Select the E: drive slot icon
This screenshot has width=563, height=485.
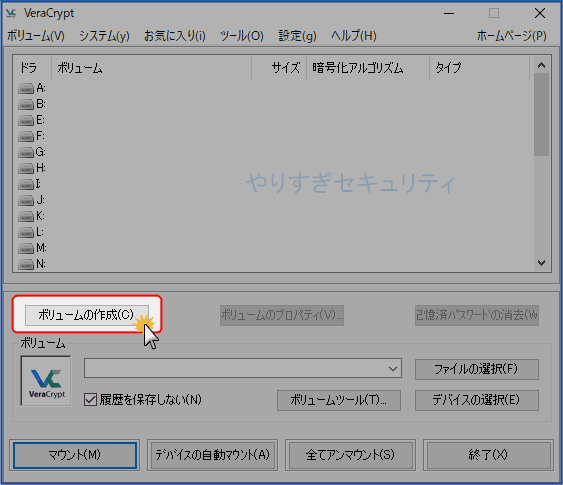coord(26,120)
